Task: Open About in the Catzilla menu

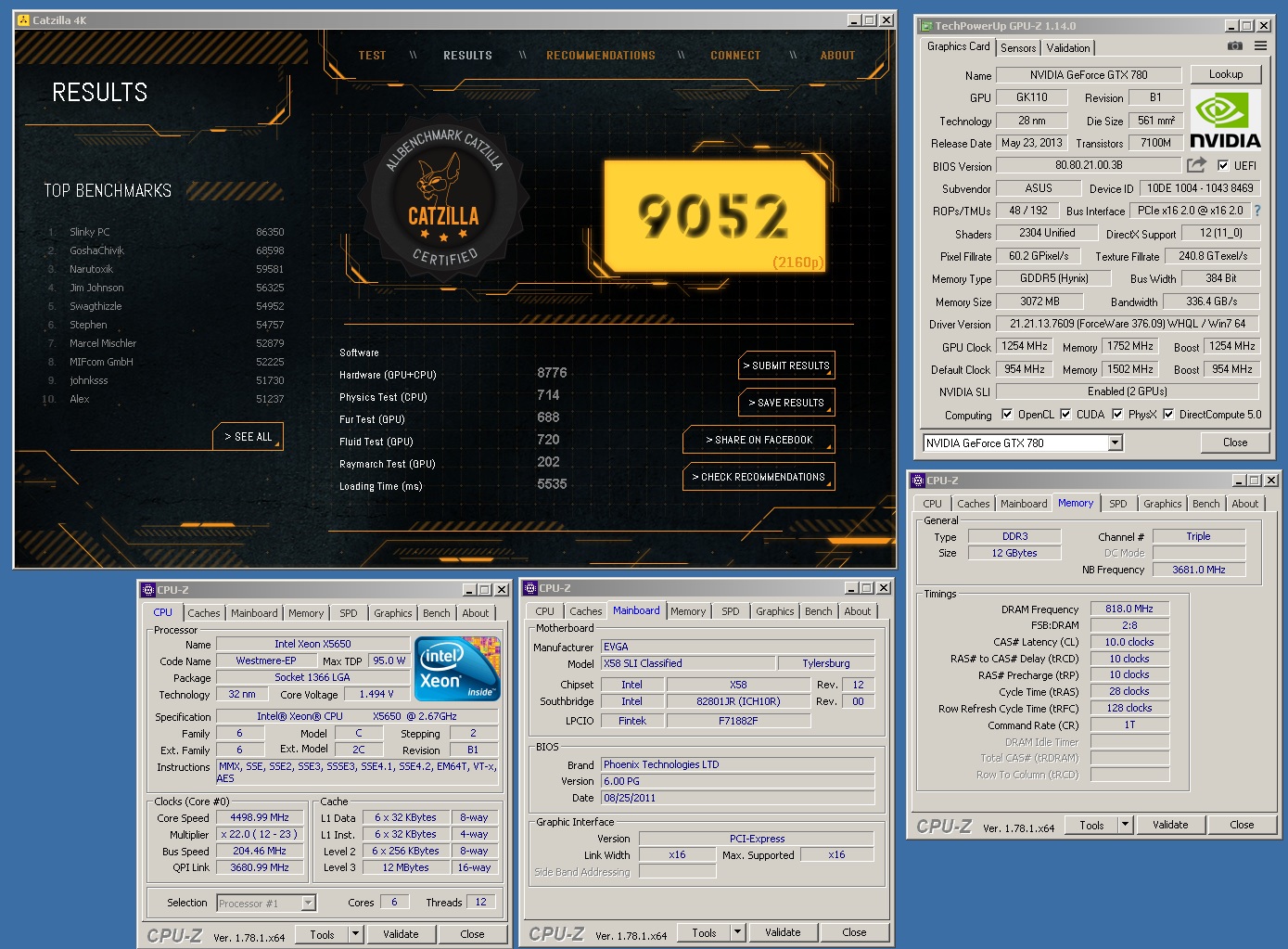Action: (837, 56)
